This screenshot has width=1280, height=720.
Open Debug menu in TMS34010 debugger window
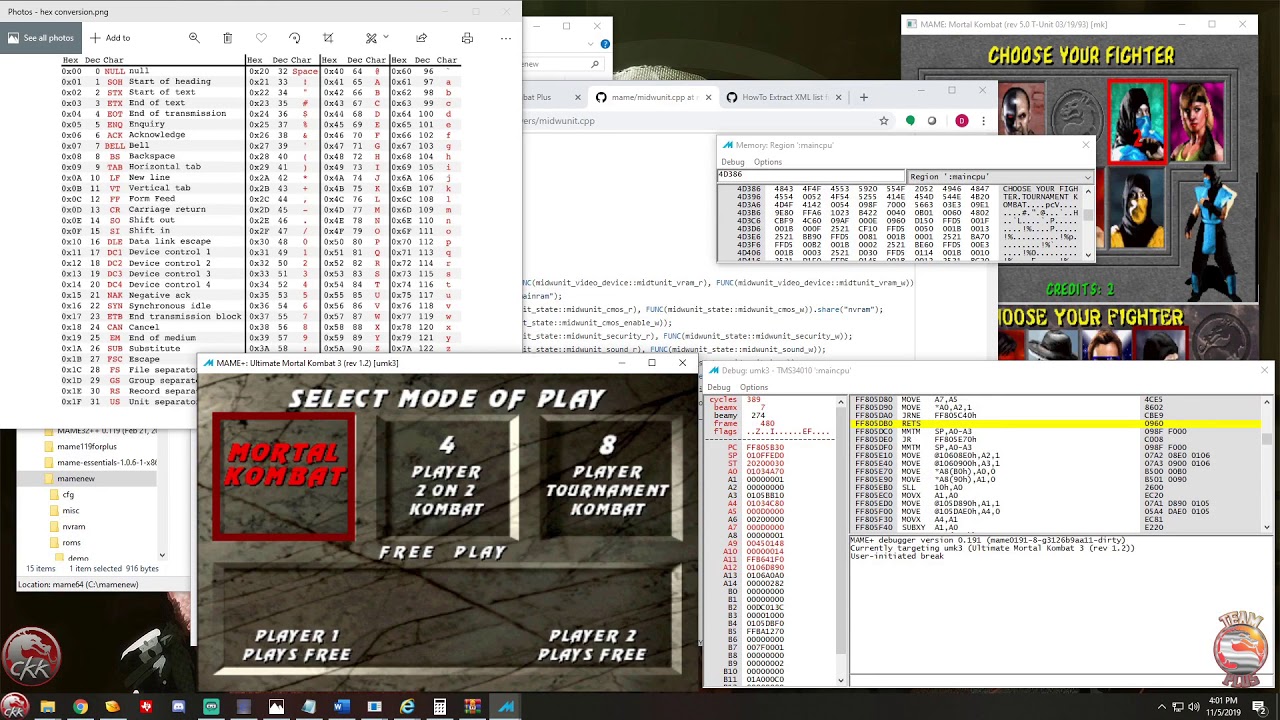click(720, 388)
